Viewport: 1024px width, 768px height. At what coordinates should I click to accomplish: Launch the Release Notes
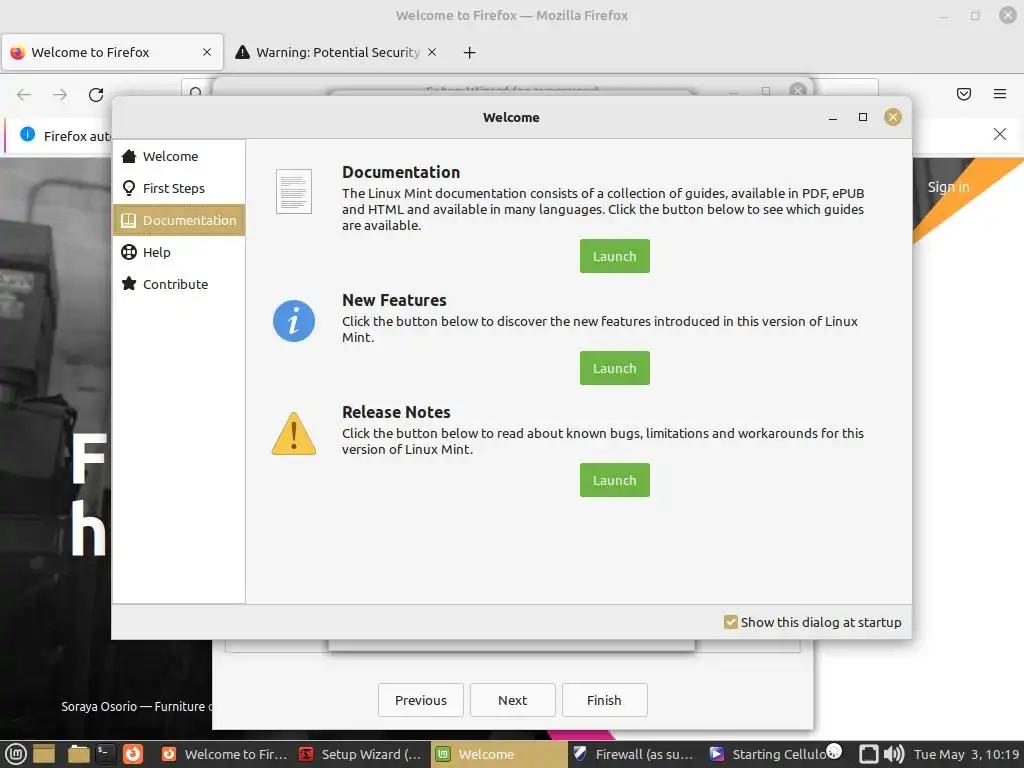click(615, 480)
